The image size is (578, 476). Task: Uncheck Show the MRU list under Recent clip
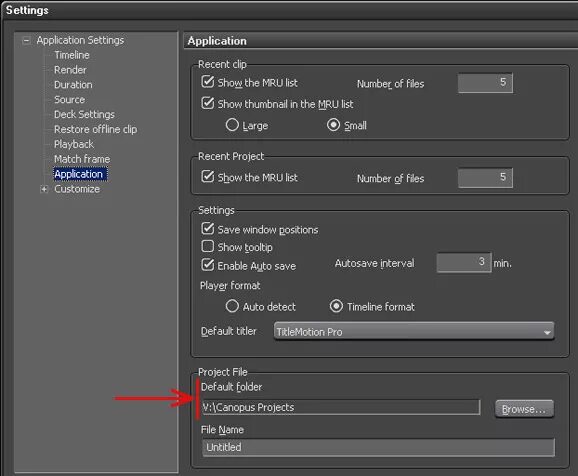pos(208,81)
